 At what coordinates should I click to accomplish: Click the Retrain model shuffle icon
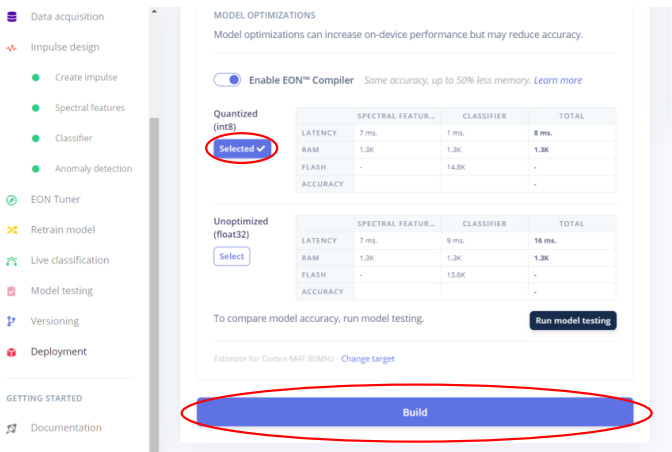[x=12, y=230]
